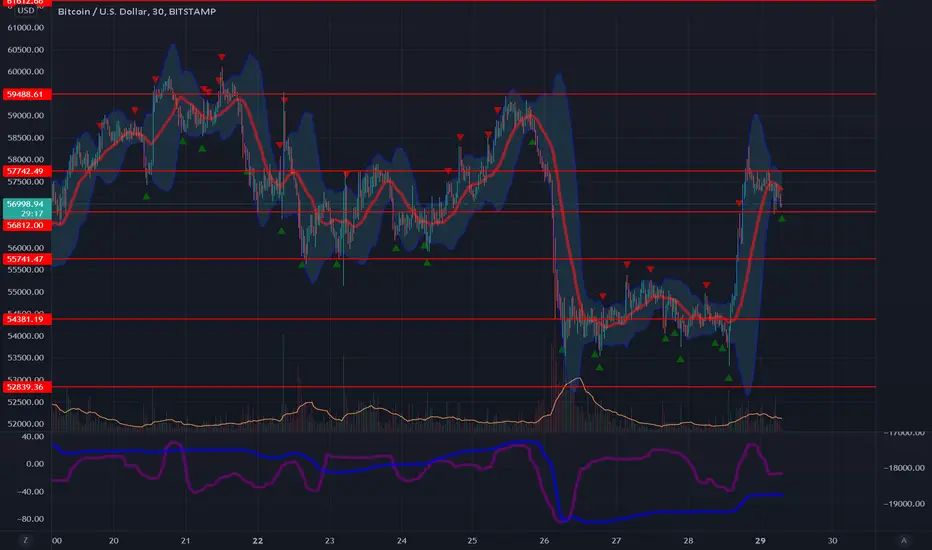Click date 29 on the time axis
This screenshot has height=550, width=932.
point(760,540)
